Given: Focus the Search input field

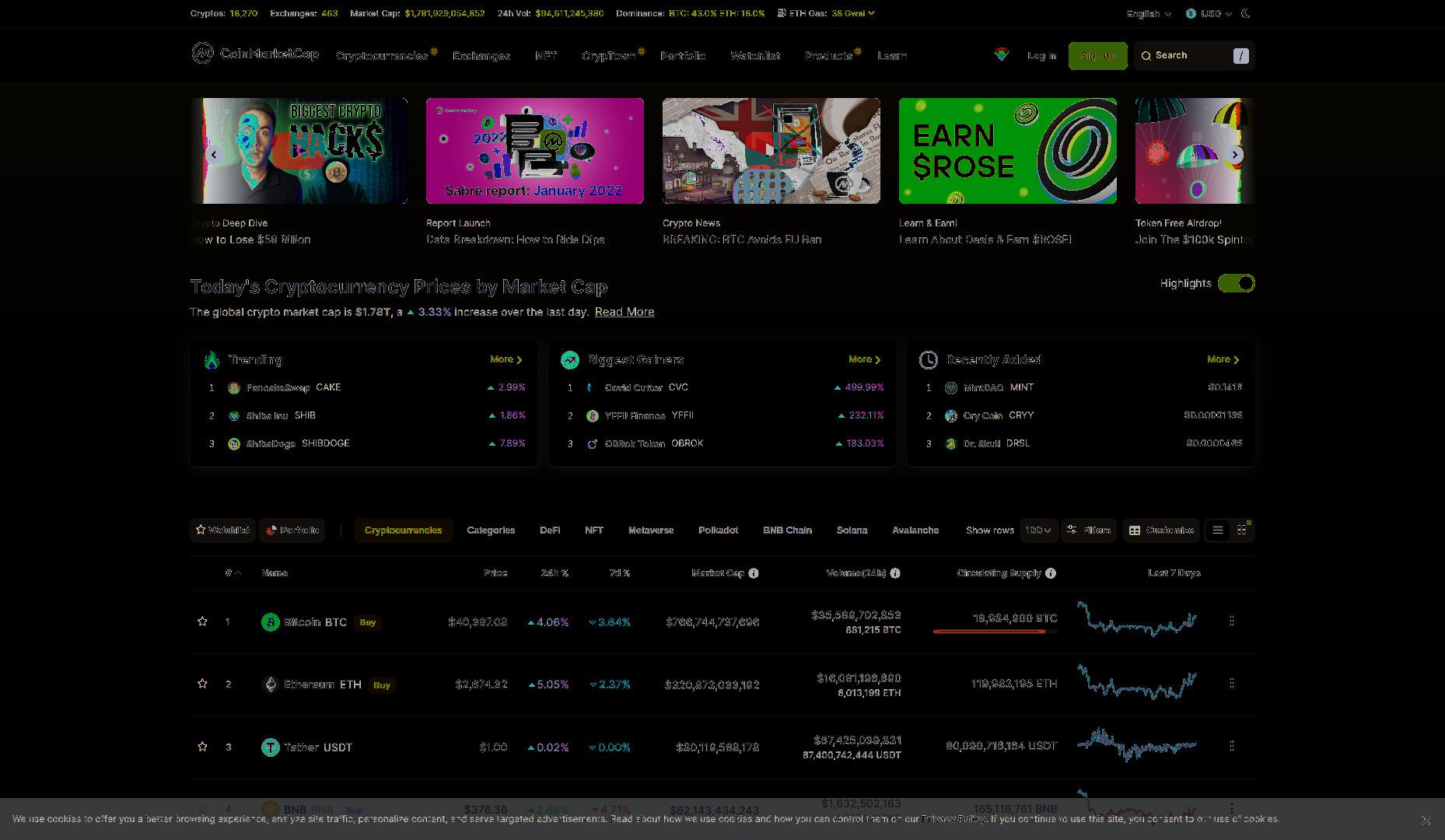Looking at the screenshot, I should (1194, 56).
